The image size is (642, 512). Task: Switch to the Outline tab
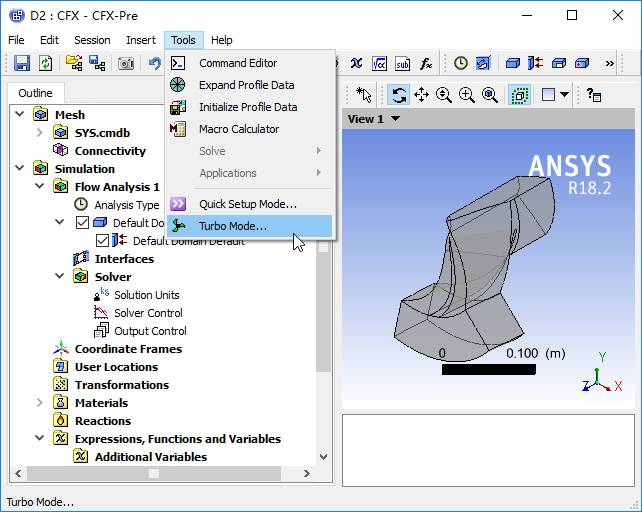click(x=35, y=93)
